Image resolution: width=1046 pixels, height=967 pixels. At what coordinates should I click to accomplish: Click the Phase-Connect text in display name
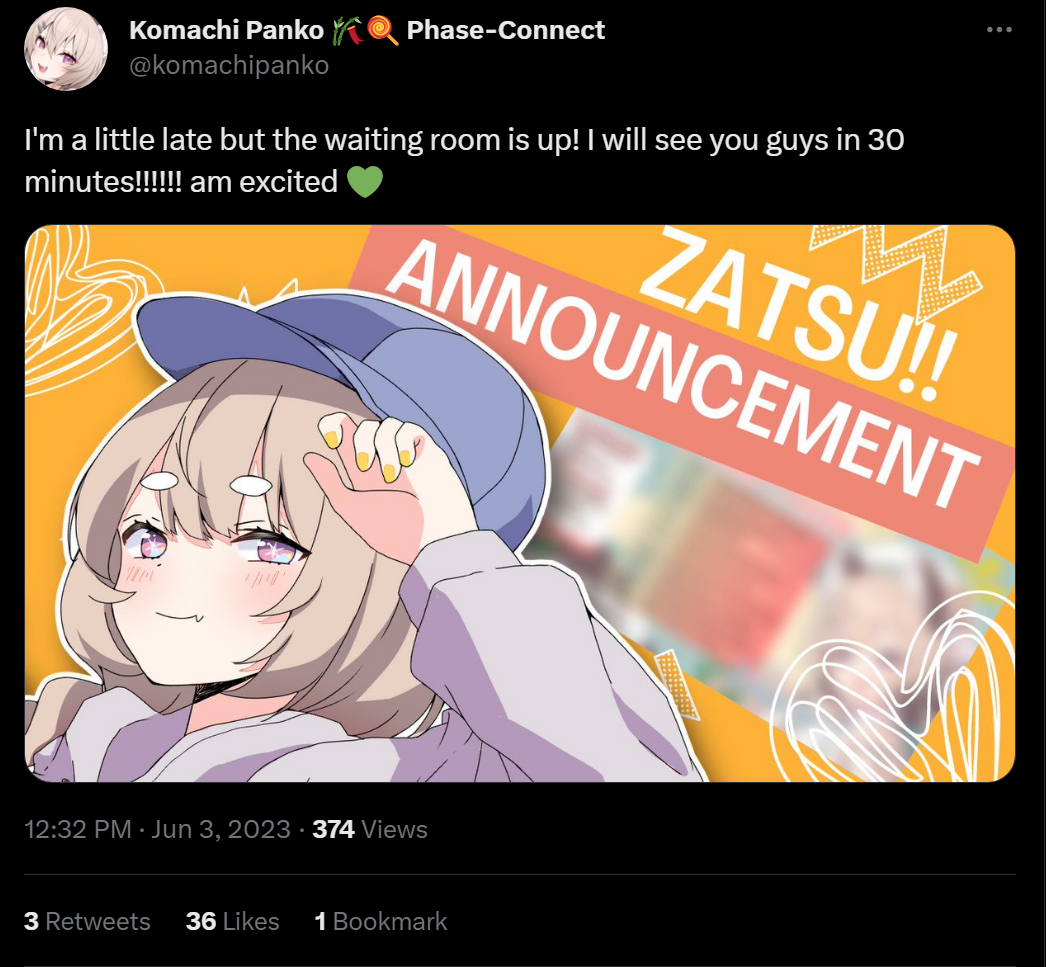pyautogui.click(x=506, y=30)
